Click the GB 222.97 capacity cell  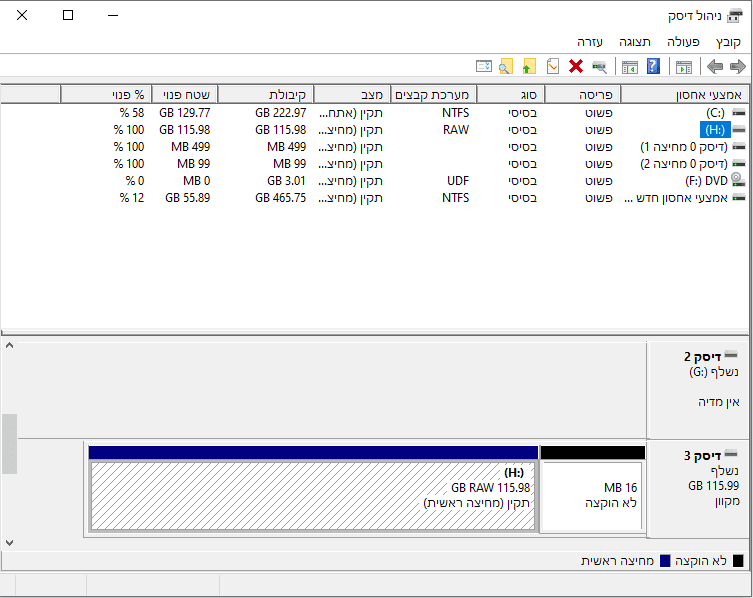tap(280, 113)
